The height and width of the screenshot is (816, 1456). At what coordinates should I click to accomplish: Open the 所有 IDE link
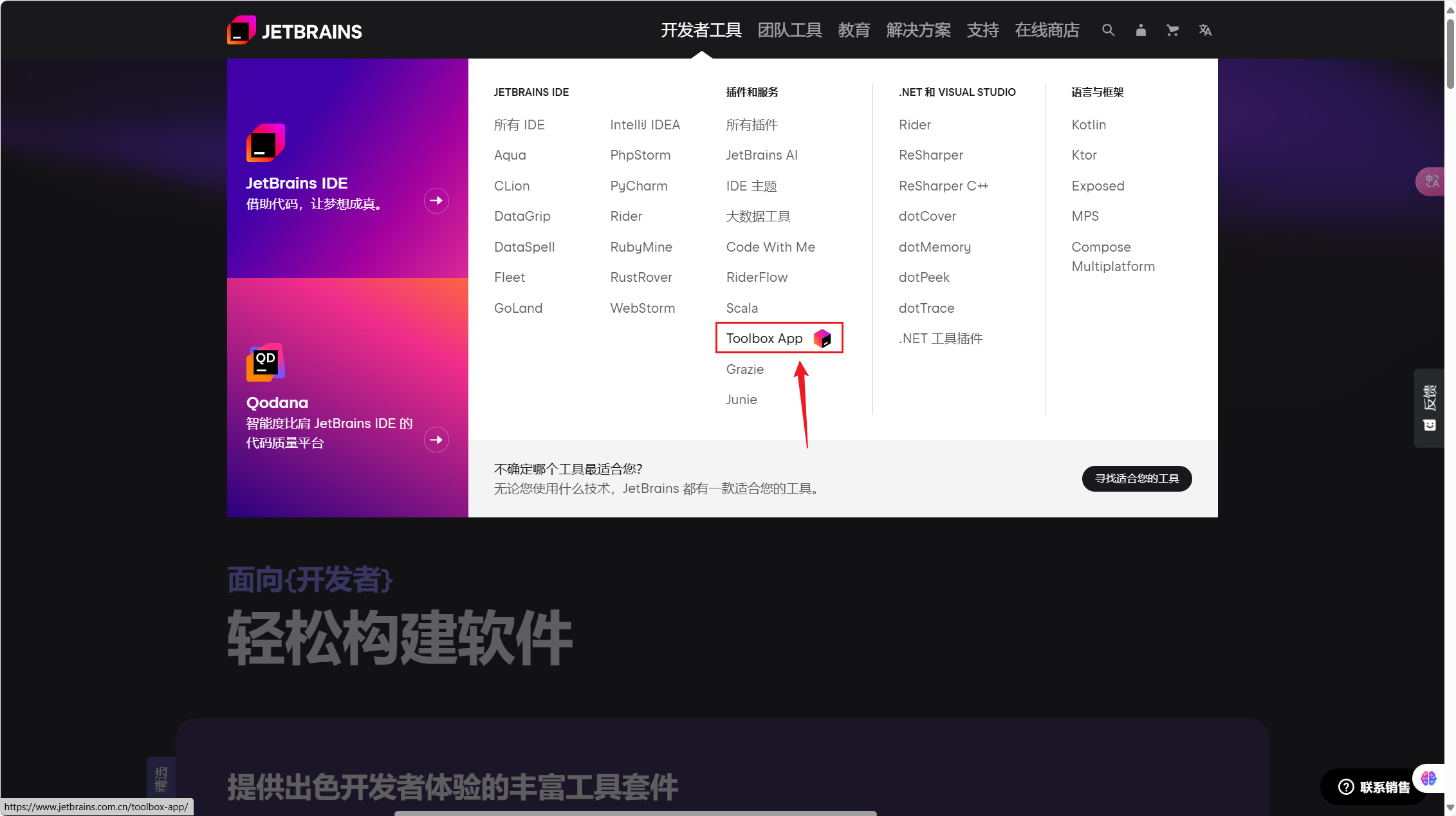[x=519, y=125]
